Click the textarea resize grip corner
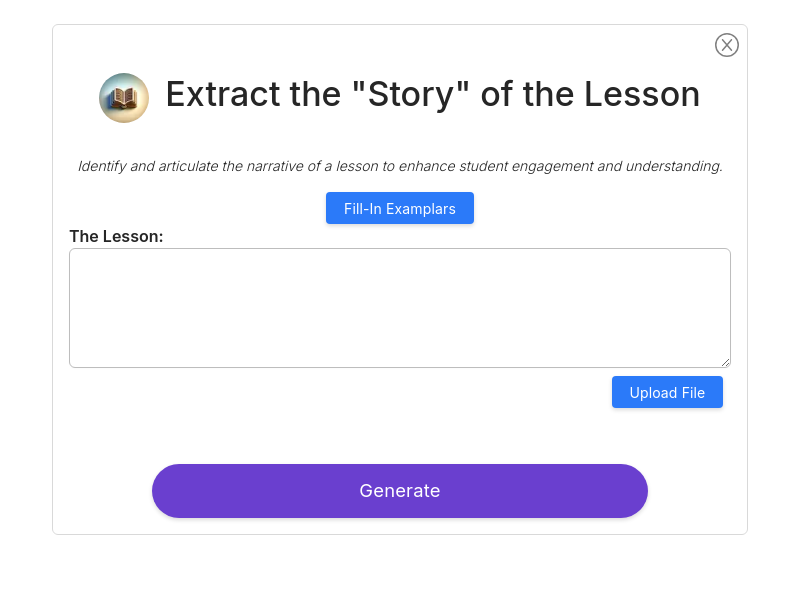 click(x=726, y=362)
